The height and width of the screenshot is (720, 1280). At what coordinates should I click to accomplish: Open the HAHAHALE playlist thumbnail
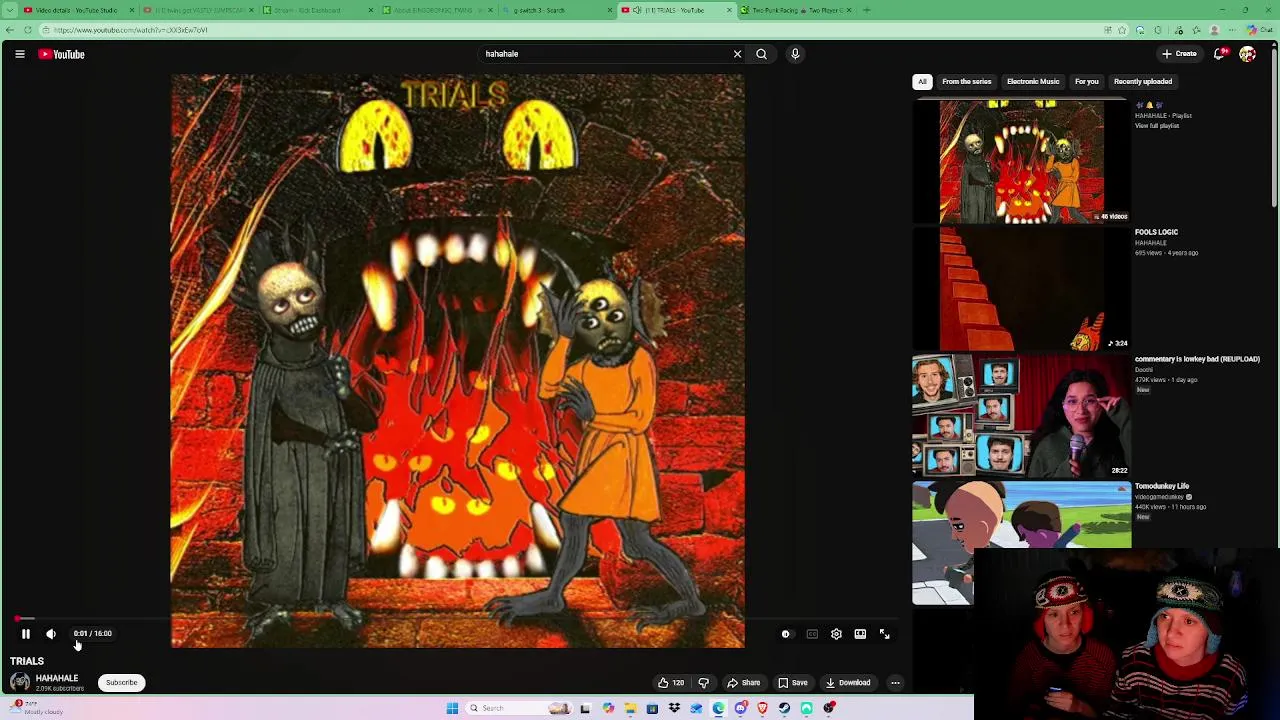[x=1021, y=161]
